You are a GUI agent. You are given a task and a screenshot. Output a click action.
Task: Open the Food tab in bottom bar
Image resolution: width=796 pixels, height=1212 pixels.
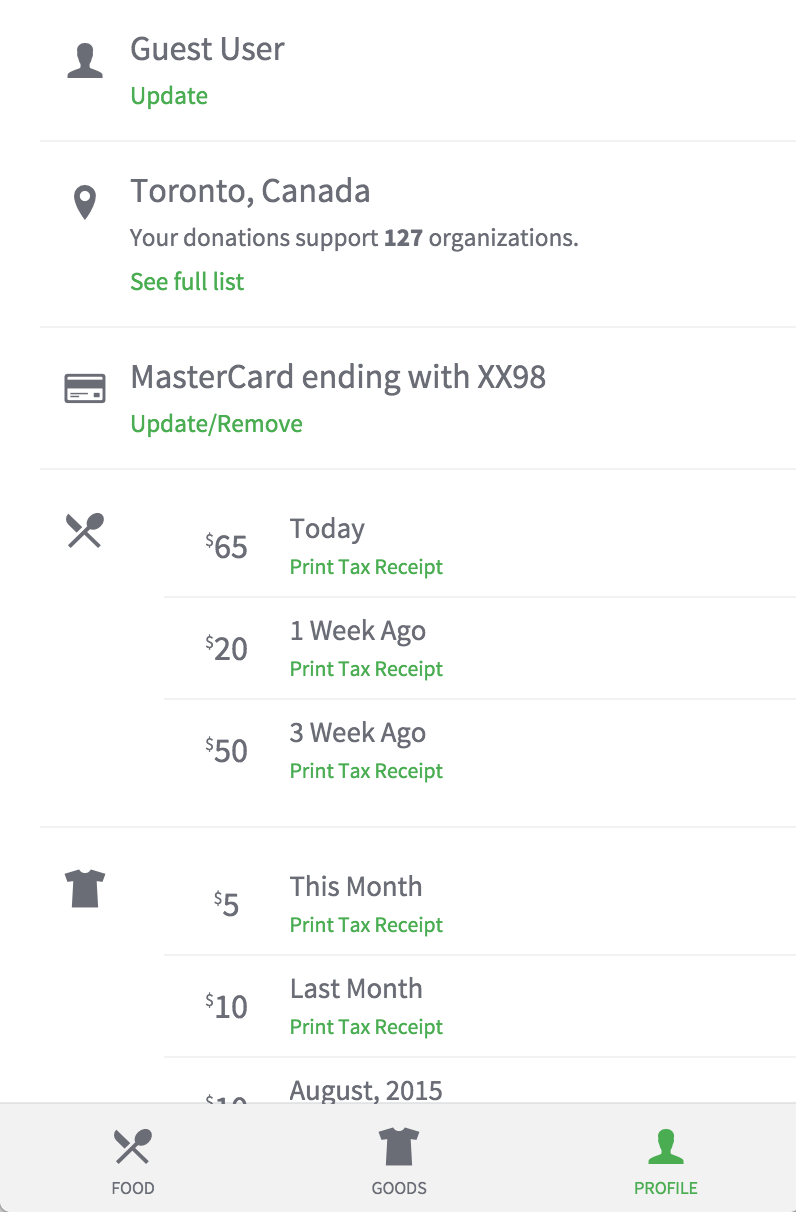tap(133, 1160)
